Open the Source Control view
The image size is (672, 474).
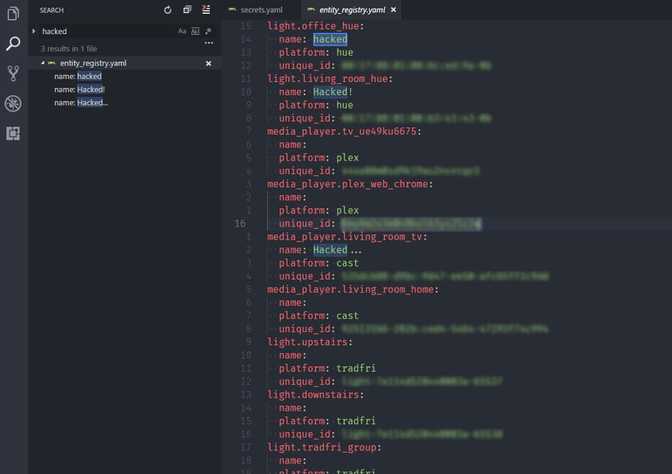point(13,73)
